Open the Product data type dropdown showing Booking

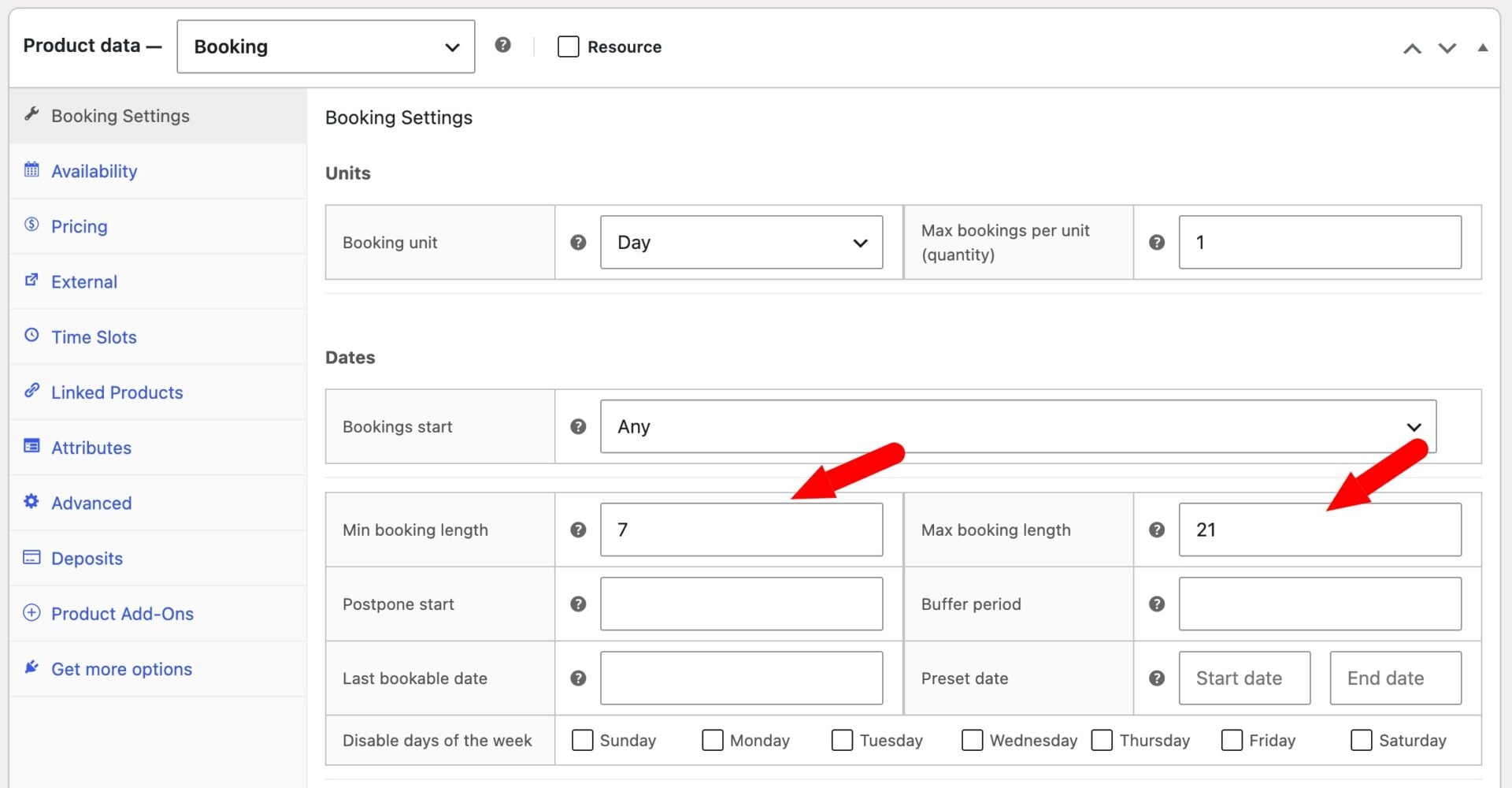click(326, 46)
